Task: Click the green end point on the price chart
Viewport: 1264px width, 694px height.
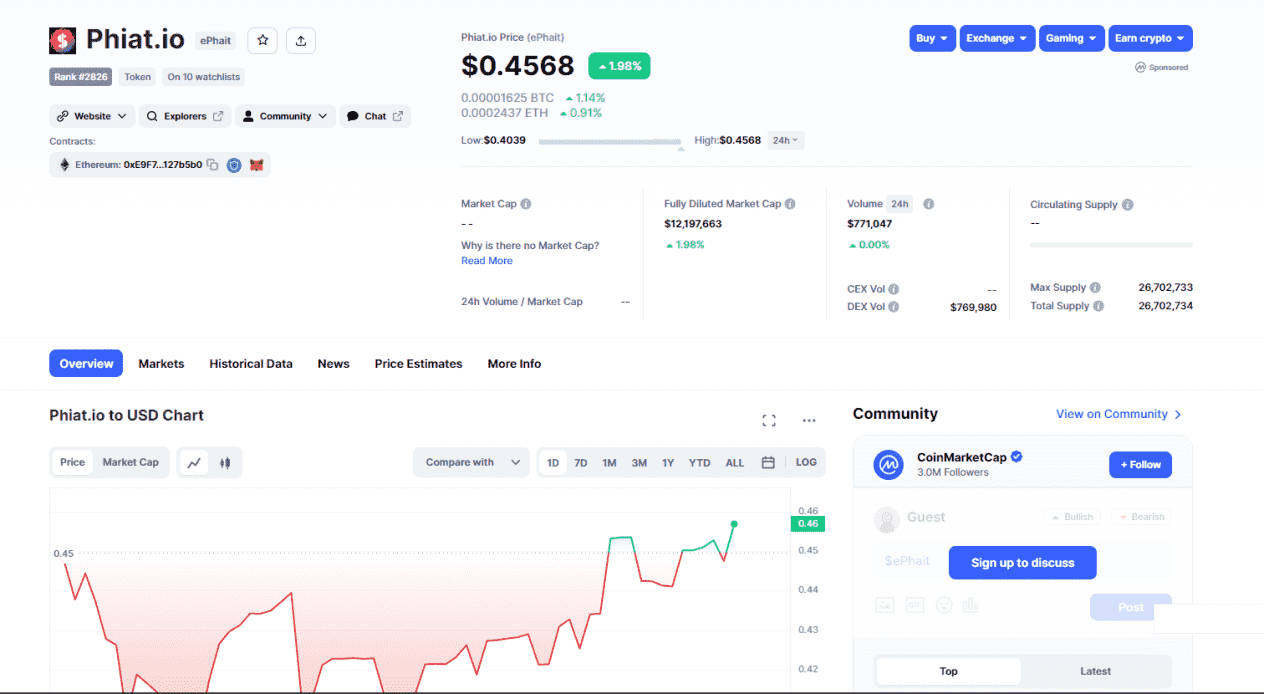Action: tap(734, 524)
